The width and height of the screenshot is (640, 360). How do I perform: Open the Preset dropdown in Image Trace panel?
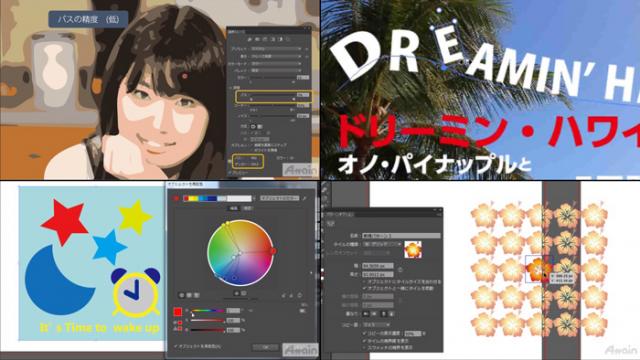276,49
